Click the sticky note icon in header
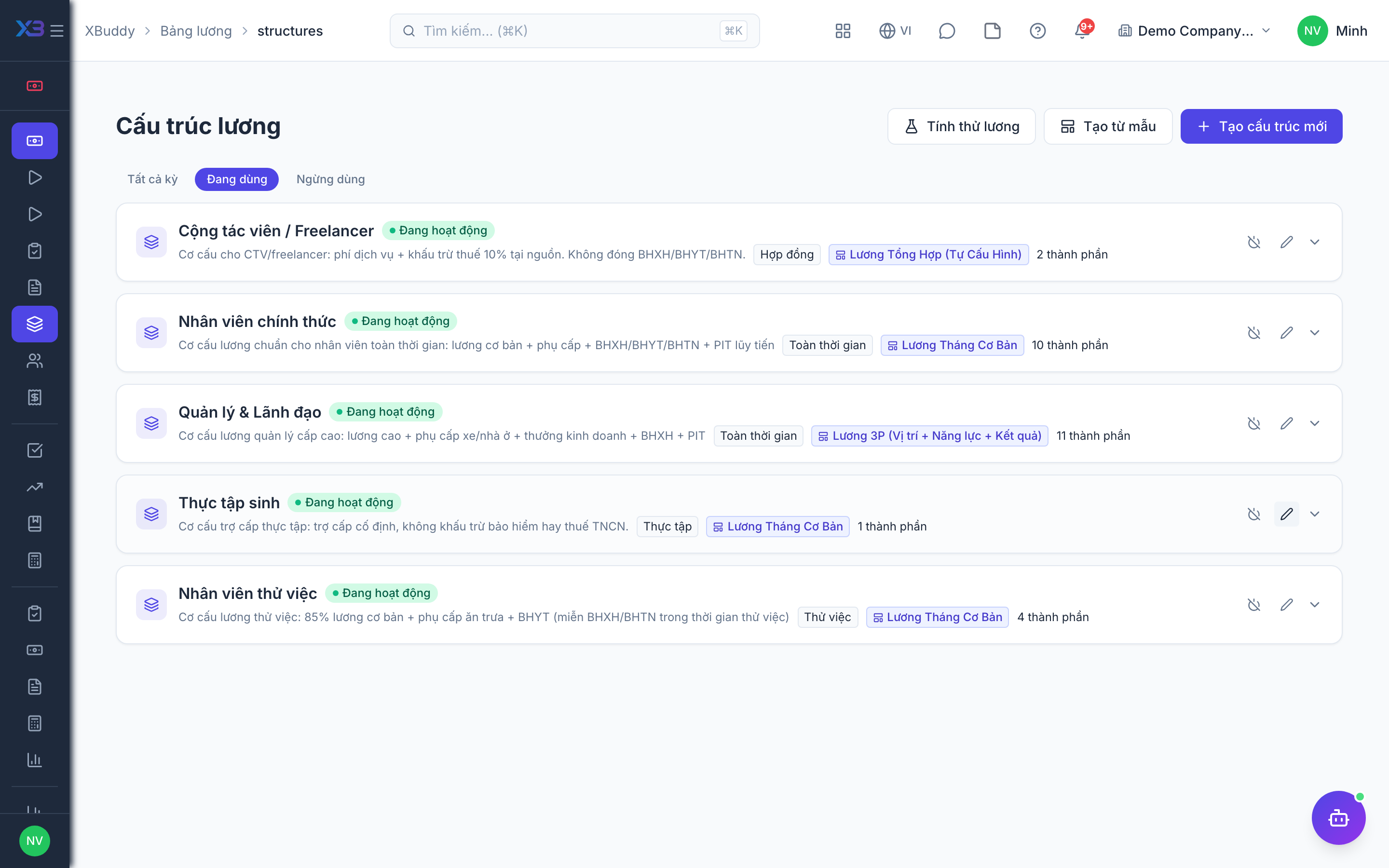Image resolution: width=1389 pixels, height=868 pixels. pos(992,31)
